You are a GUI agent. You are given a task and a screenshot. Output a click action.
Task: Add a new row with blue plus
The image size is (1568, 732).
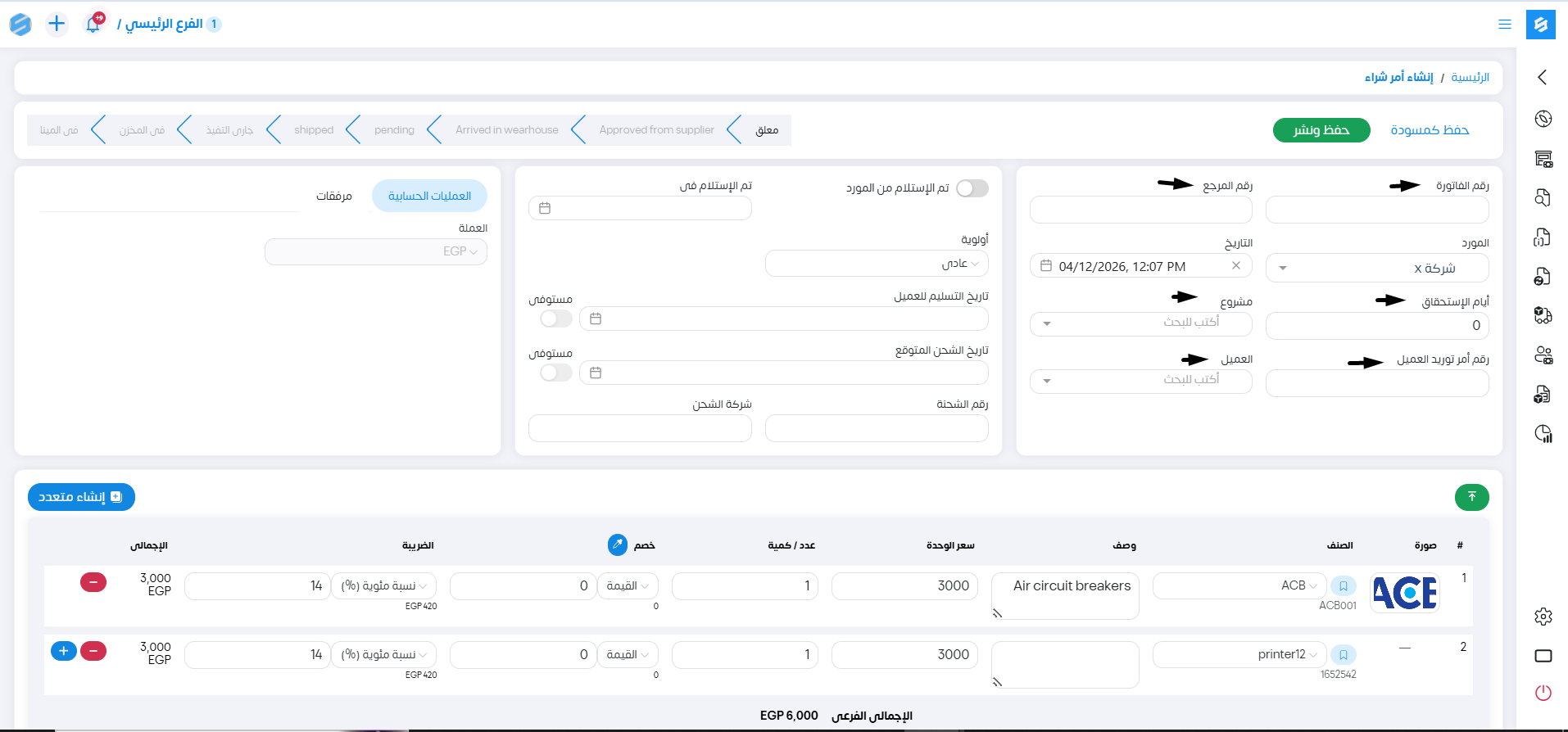(64, 651)
